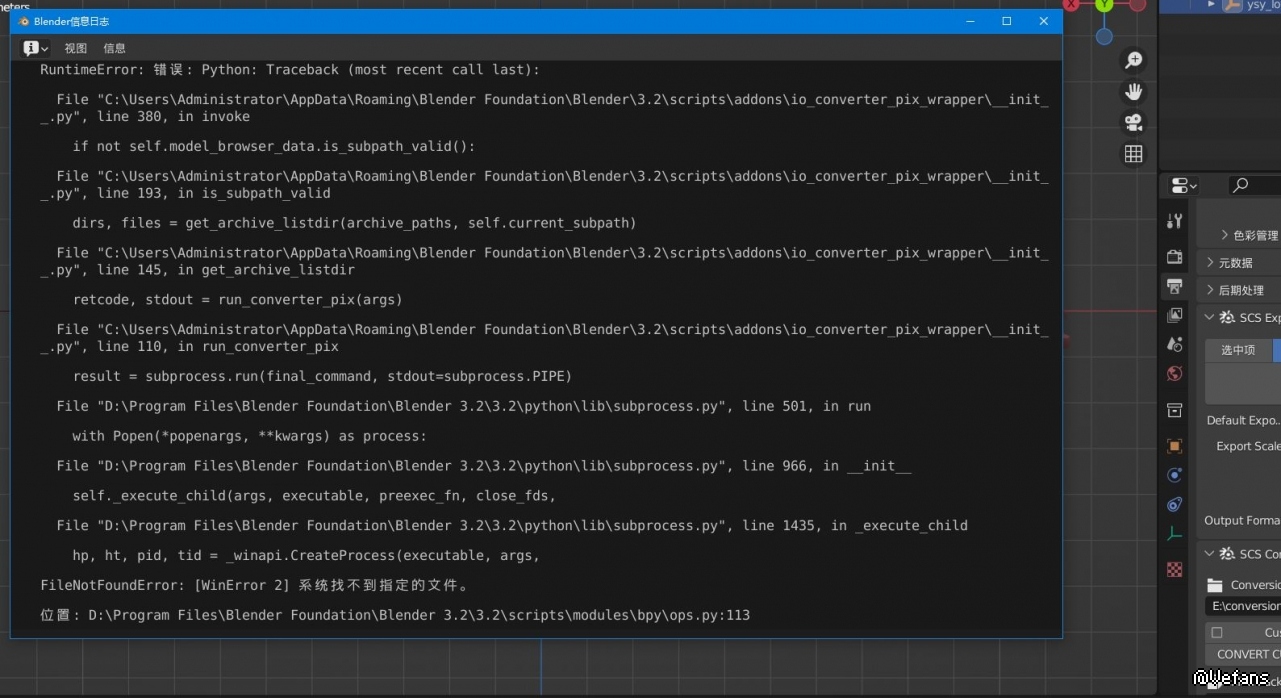
Task: Open the Object properties orange square icon
Action: click(x=1175, y=446)
